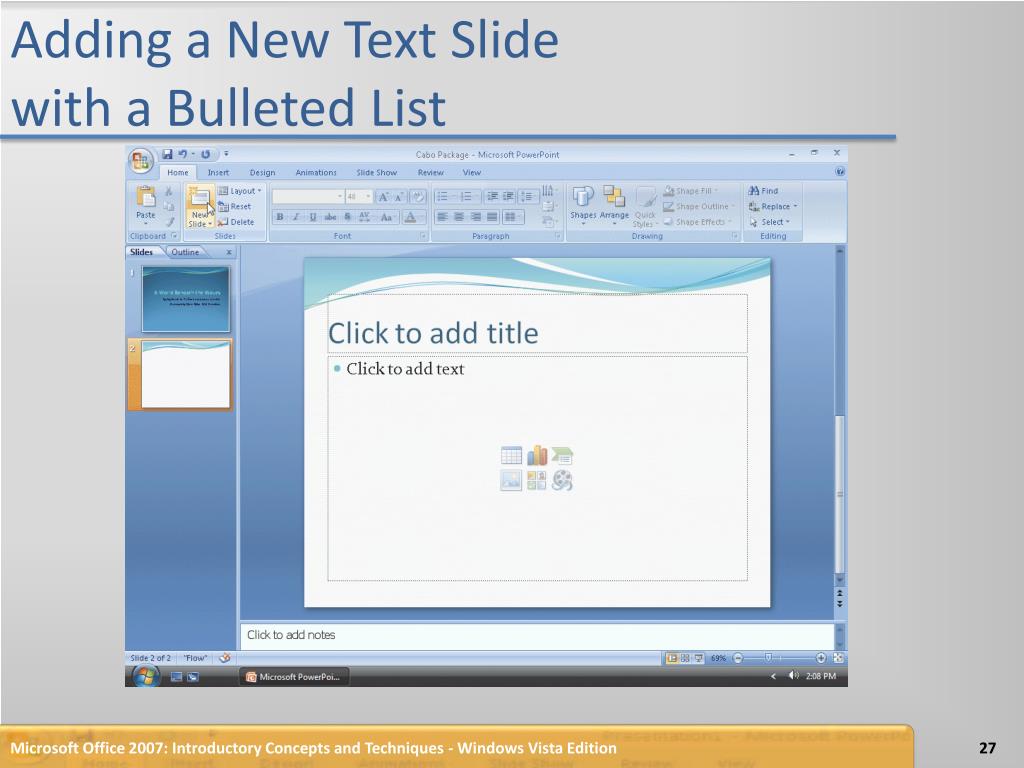Toggle Underline formatting
1024x768 pixels.
(313, 217)
